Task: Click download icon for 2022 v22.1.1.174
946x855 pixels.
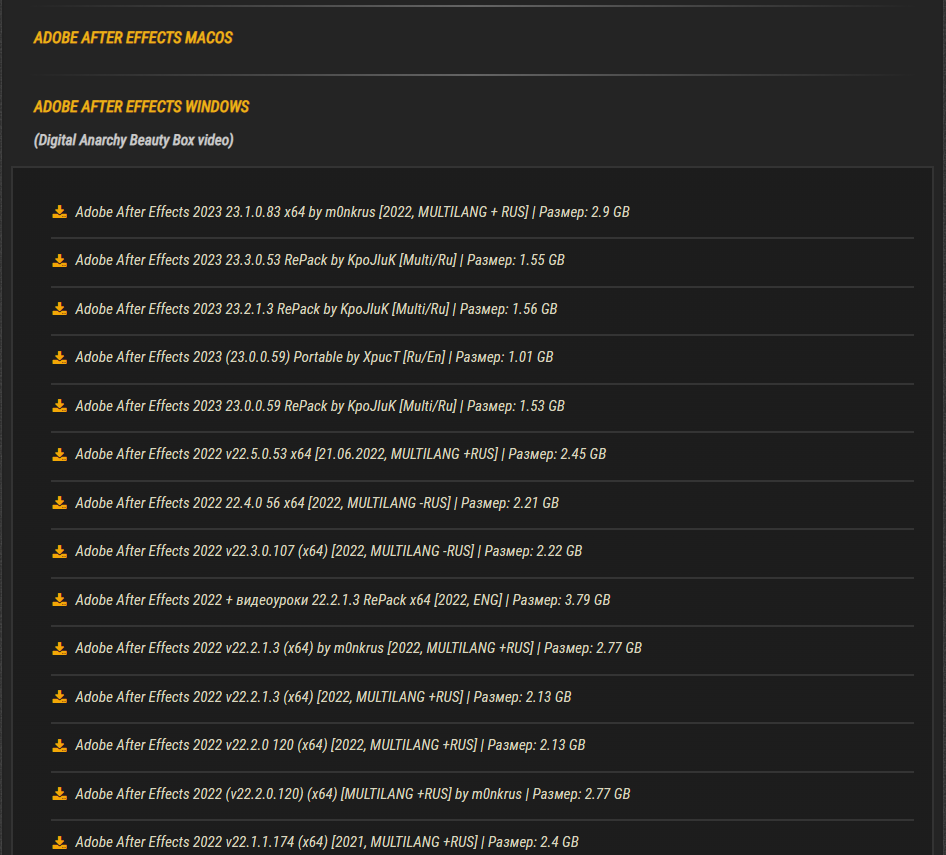Action: coord(59,842)
